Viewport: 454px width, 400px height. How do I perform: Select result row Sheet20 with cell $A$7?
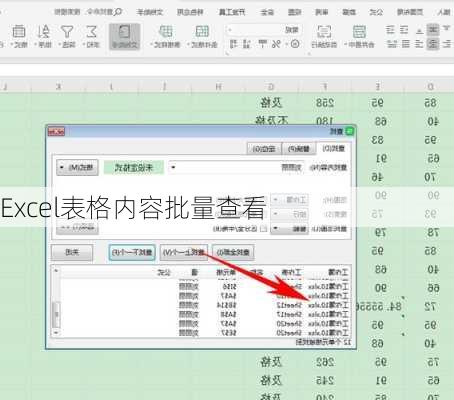tap(204, 324)
